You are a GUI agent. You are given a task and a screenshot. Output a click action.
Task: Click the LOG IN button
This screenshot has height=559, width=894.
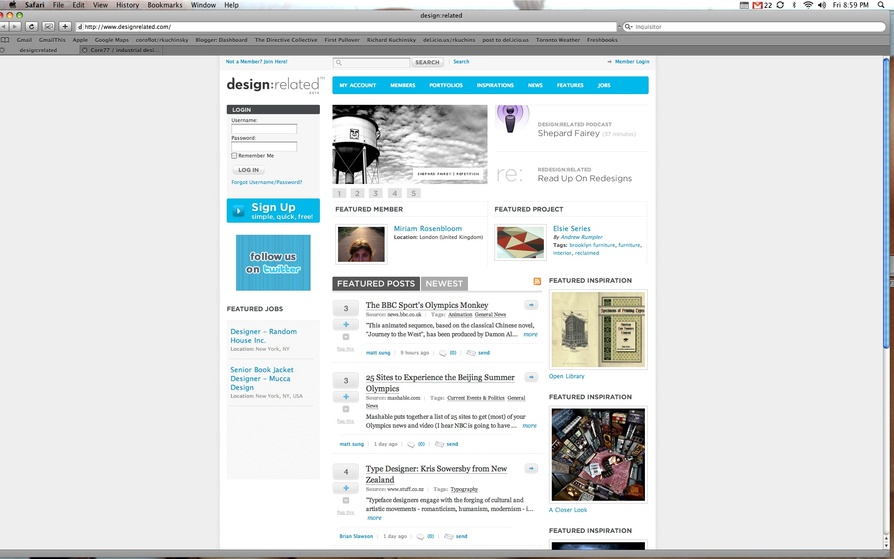click(248, 170)
